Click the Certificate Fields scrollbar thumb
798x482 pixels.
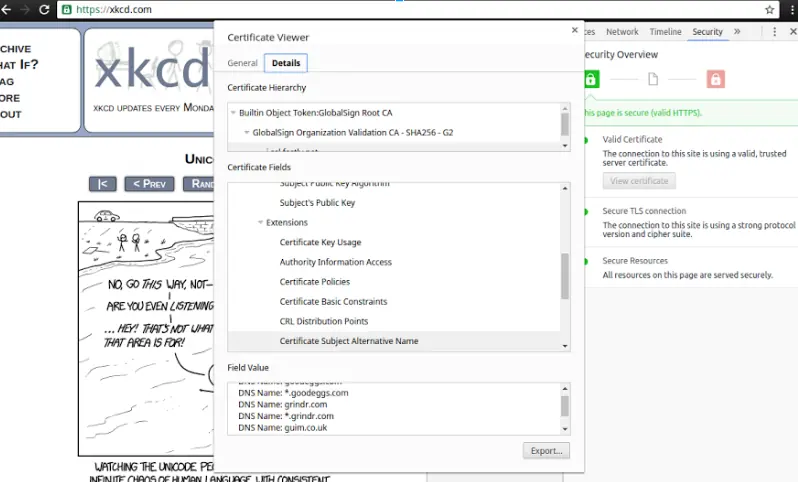click(x=565, y=276)
